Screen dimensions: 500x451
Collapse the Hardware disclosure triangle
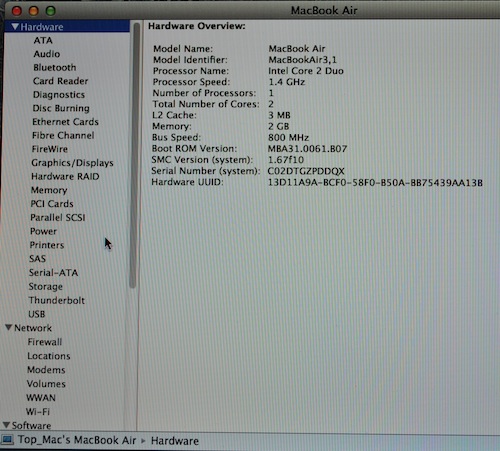click(15, 27)
